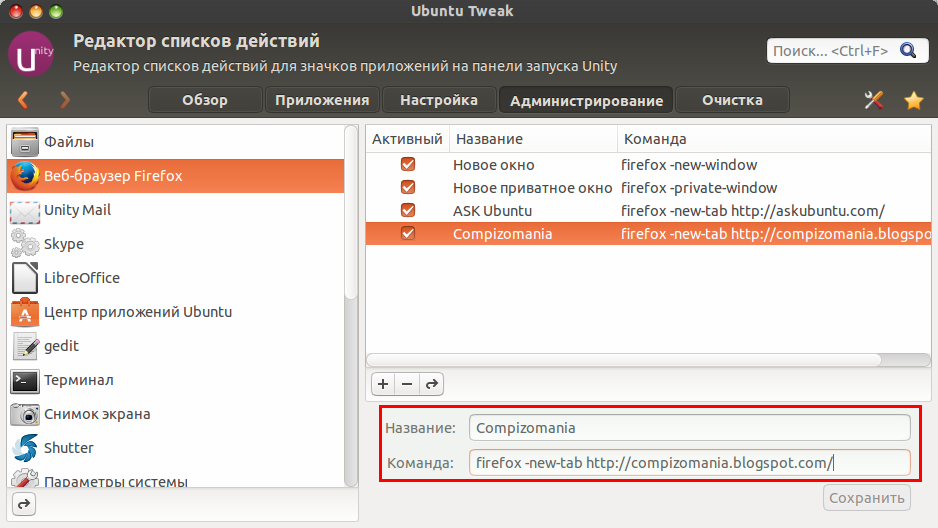This screenshot has width=938, height=528.
Task: Select Веб-браузер Firefox entry
Action: tap(176, 176)
